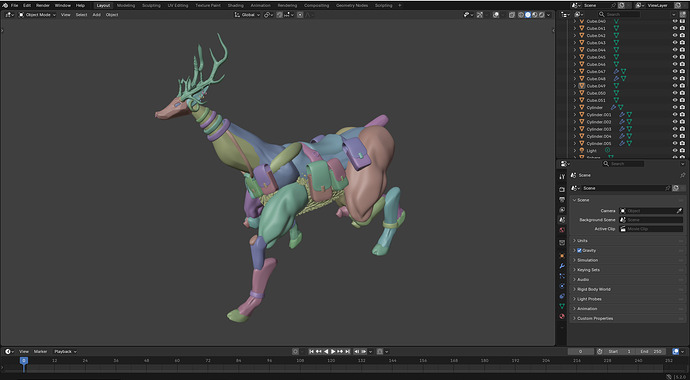Switch to the Shading workspace tab
This screenshot has height=380, width=690.
click(235, 6)
